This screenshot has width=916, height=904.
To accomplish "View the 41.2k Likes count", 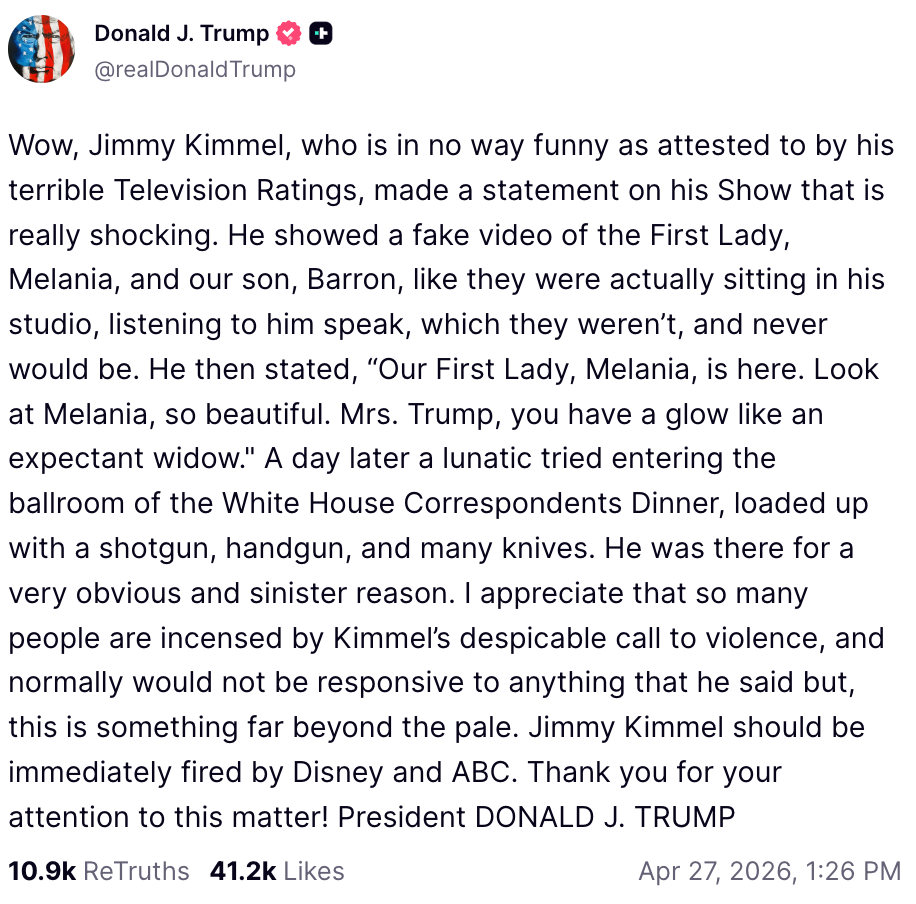I will (243, 871).
